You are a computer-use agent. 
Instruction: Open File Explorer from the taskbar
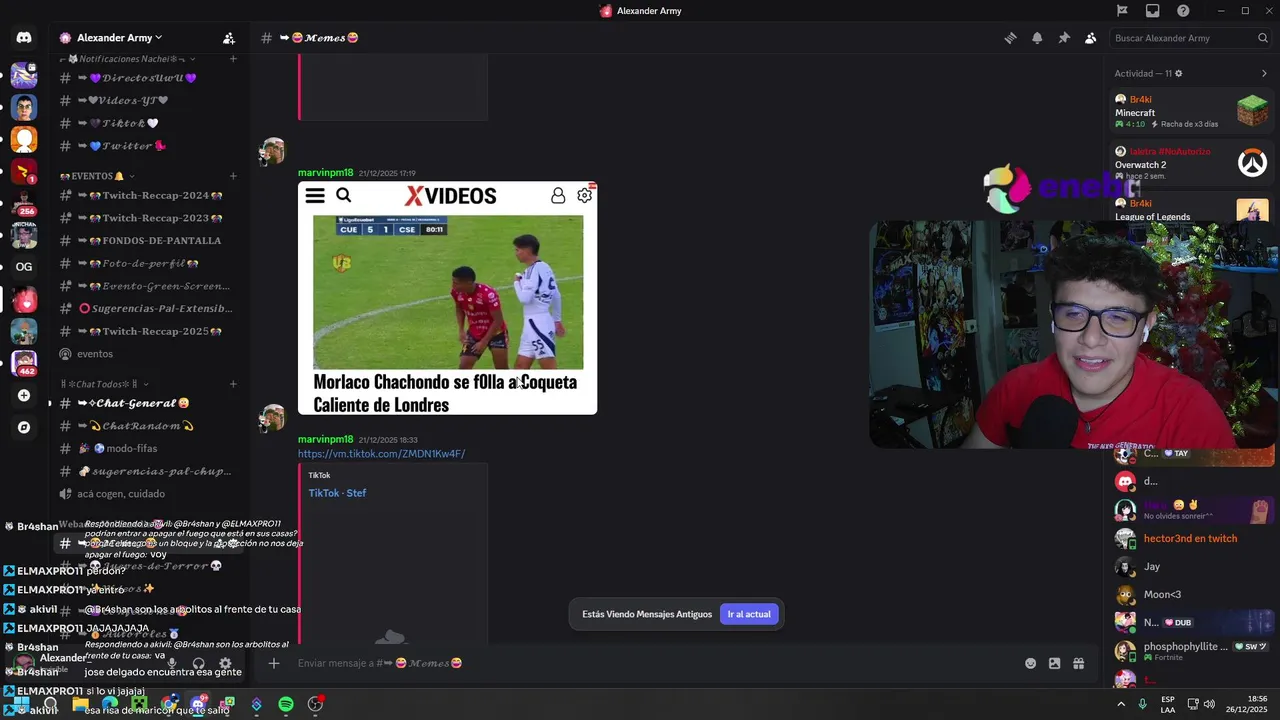click(81, 704)
